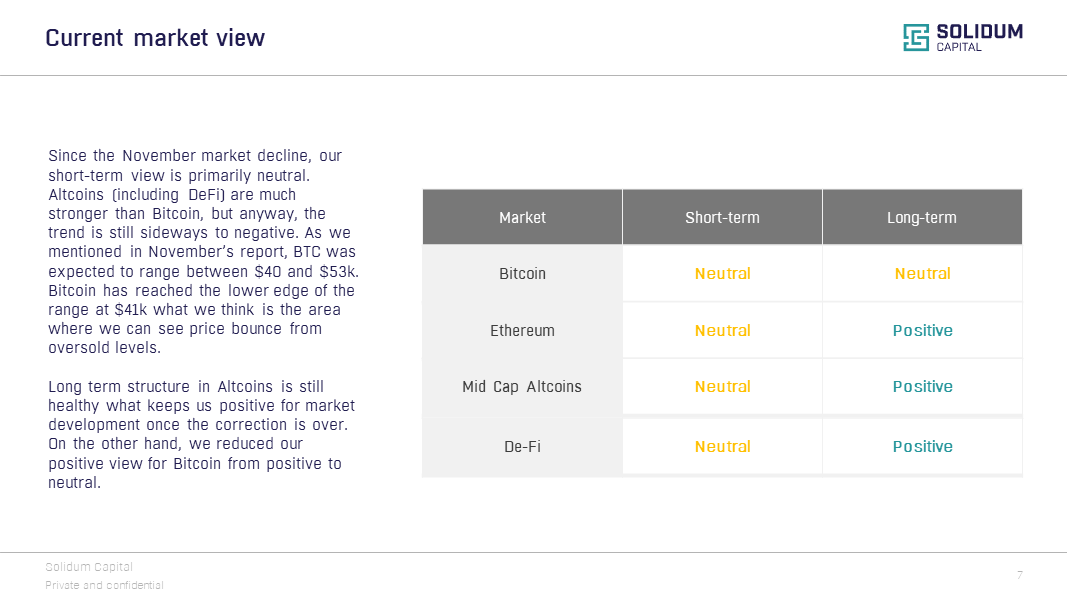Click the Solidum Capital logo icon
Image resolution: width=1067 pixels, height=600 pixels.
click(x=916, y=38)
